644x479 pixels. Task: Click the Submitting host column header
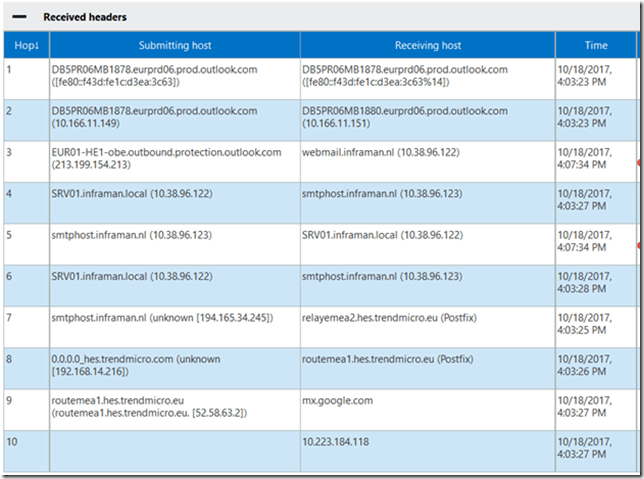click(174, 45)
